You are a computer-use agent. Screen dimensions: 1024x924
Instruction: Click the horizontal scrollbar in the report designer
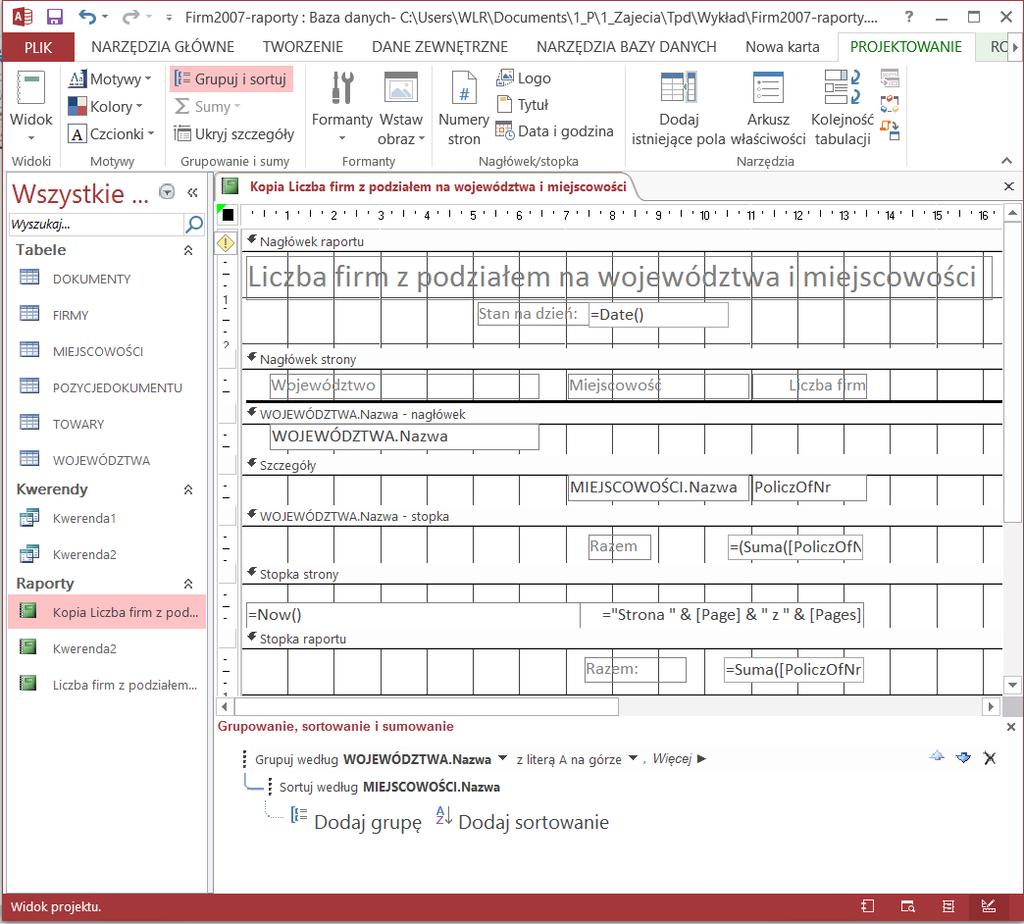click(x=426, y=707)
